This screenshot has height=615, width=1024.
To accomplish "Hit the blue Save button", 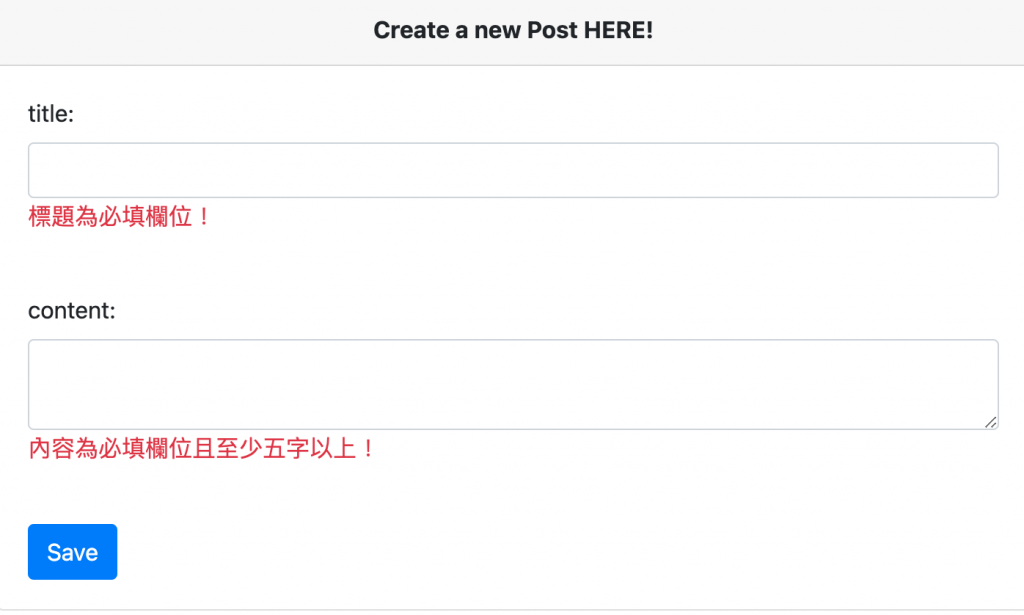I will 72,552.
